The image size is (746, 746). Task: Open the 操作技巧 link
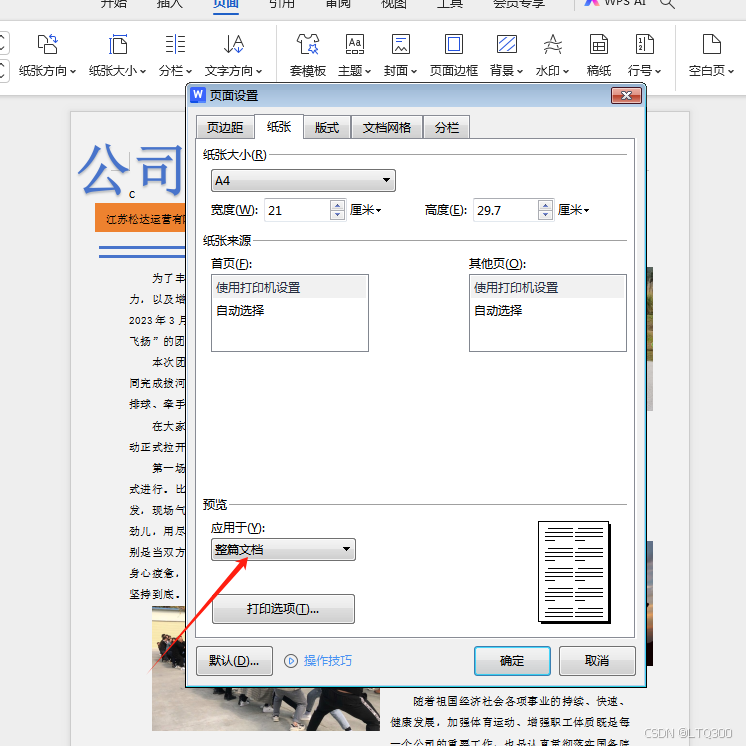point(328,661)
